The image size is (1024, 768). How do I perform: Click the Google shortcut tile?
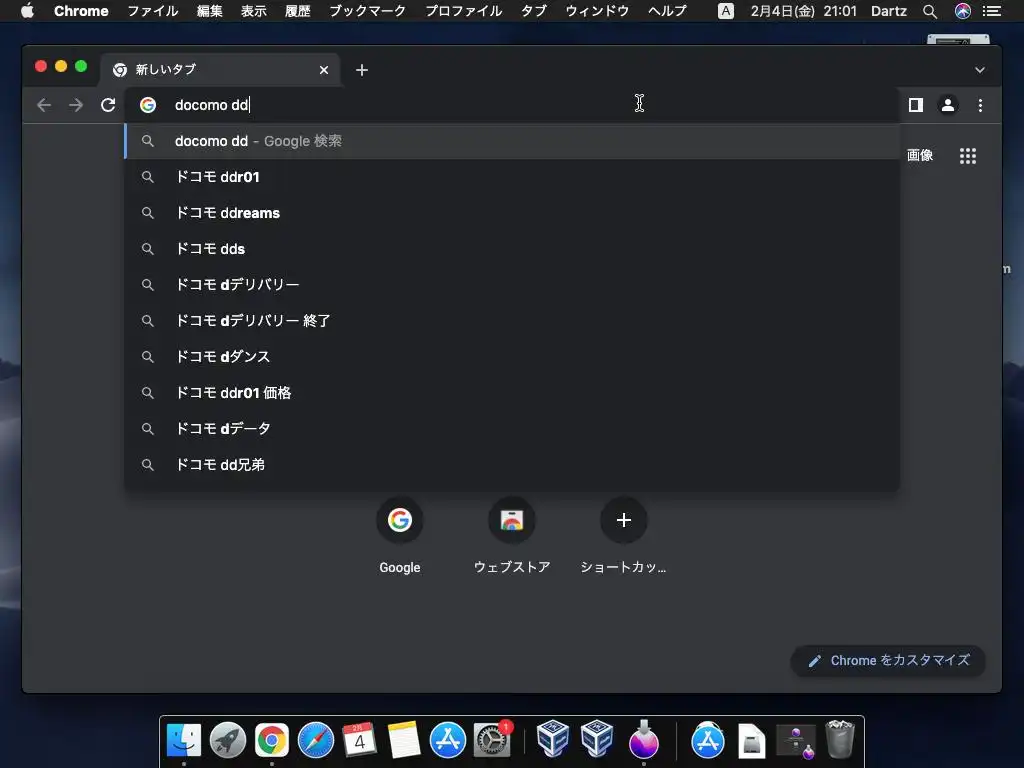point(400,536)
